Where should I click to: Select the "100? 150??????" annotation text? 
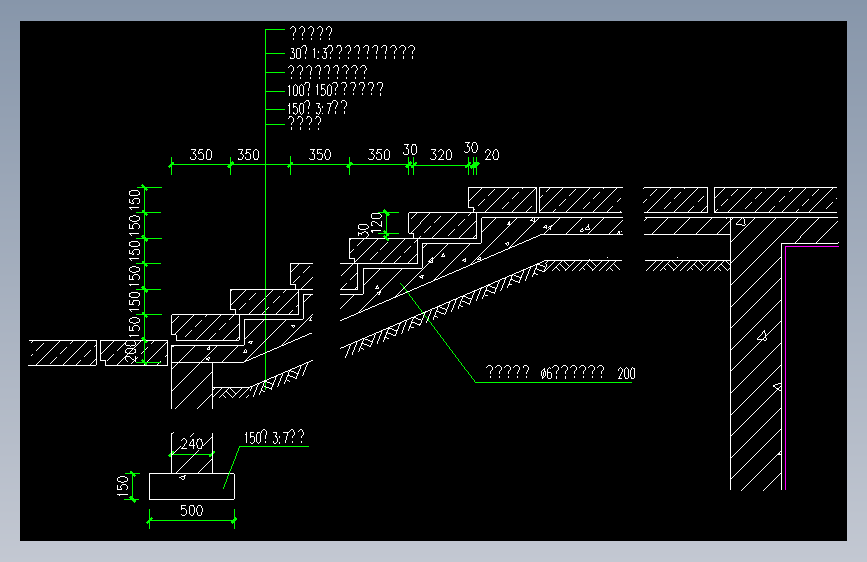(x=335, y=90)
